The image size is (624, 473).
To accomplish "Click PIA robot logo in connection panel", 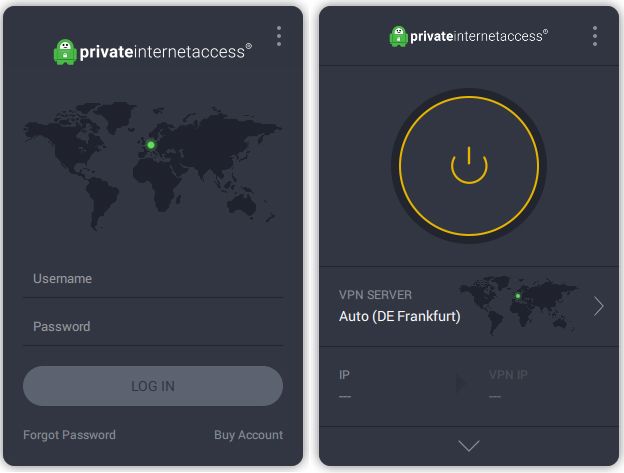I will 399,36.
